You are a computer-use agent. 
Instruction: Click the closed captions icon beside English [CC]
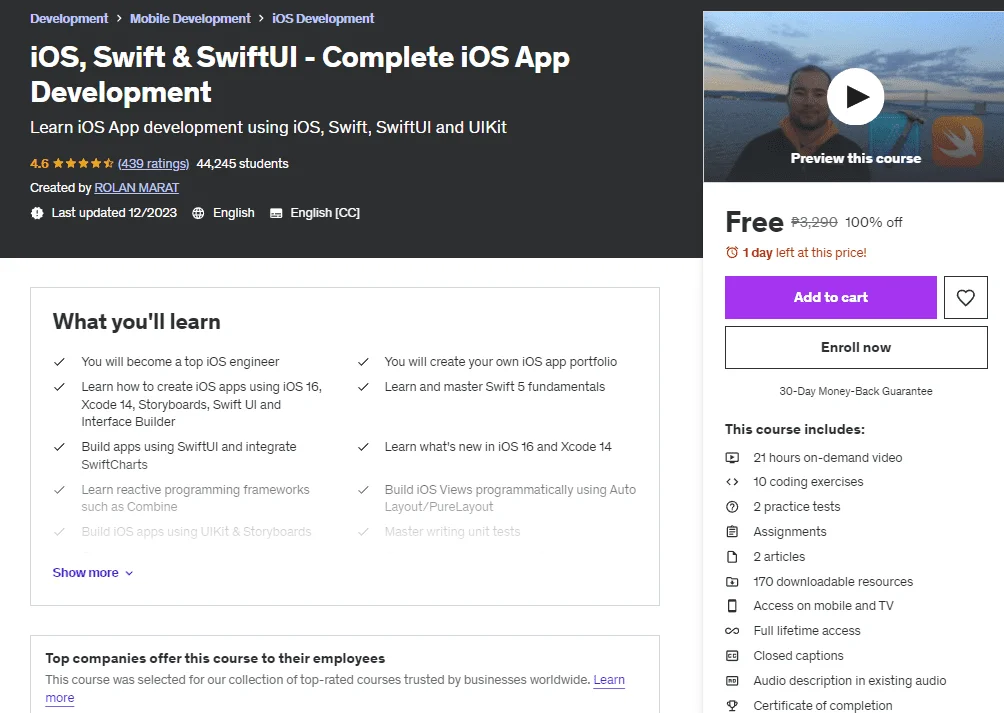276,213
